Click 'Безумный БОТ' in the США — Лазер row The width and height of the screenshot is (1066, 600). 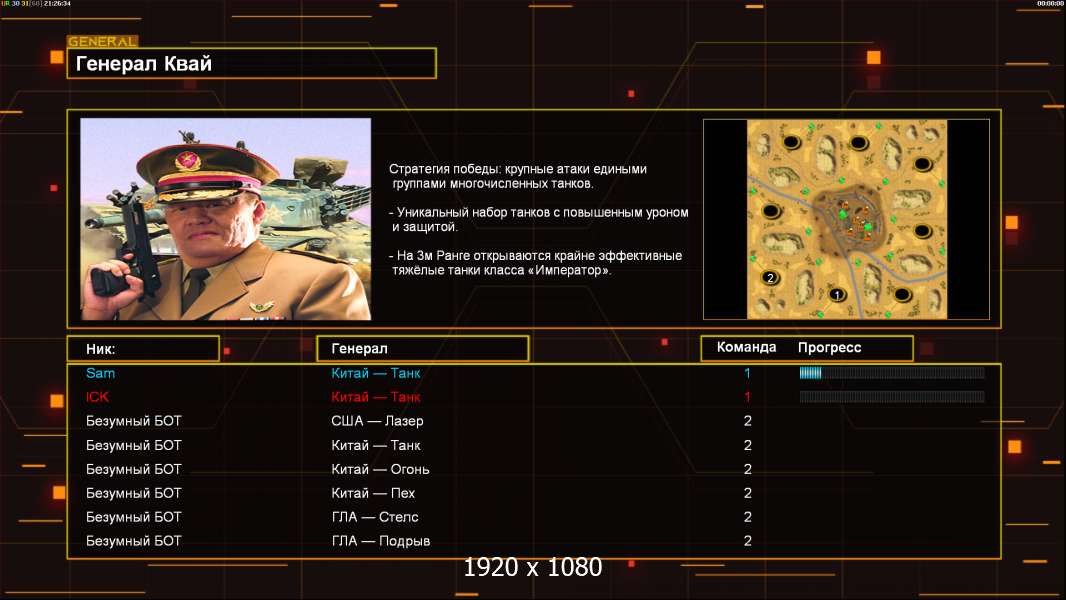point(134,421)
